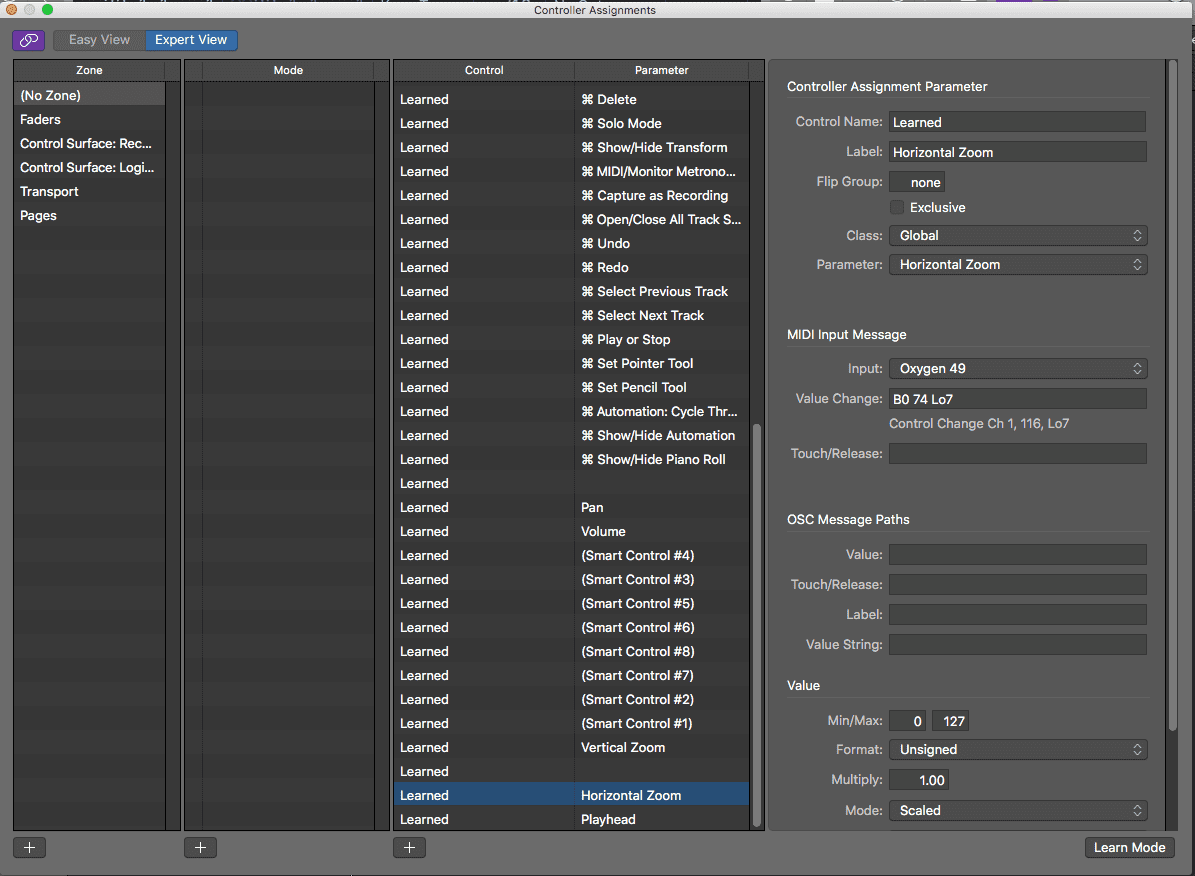The height and width of the screenshot is (876, 1195).
Task: Toggle the Learn Mode button
Action: click(x=1129, y=847)
